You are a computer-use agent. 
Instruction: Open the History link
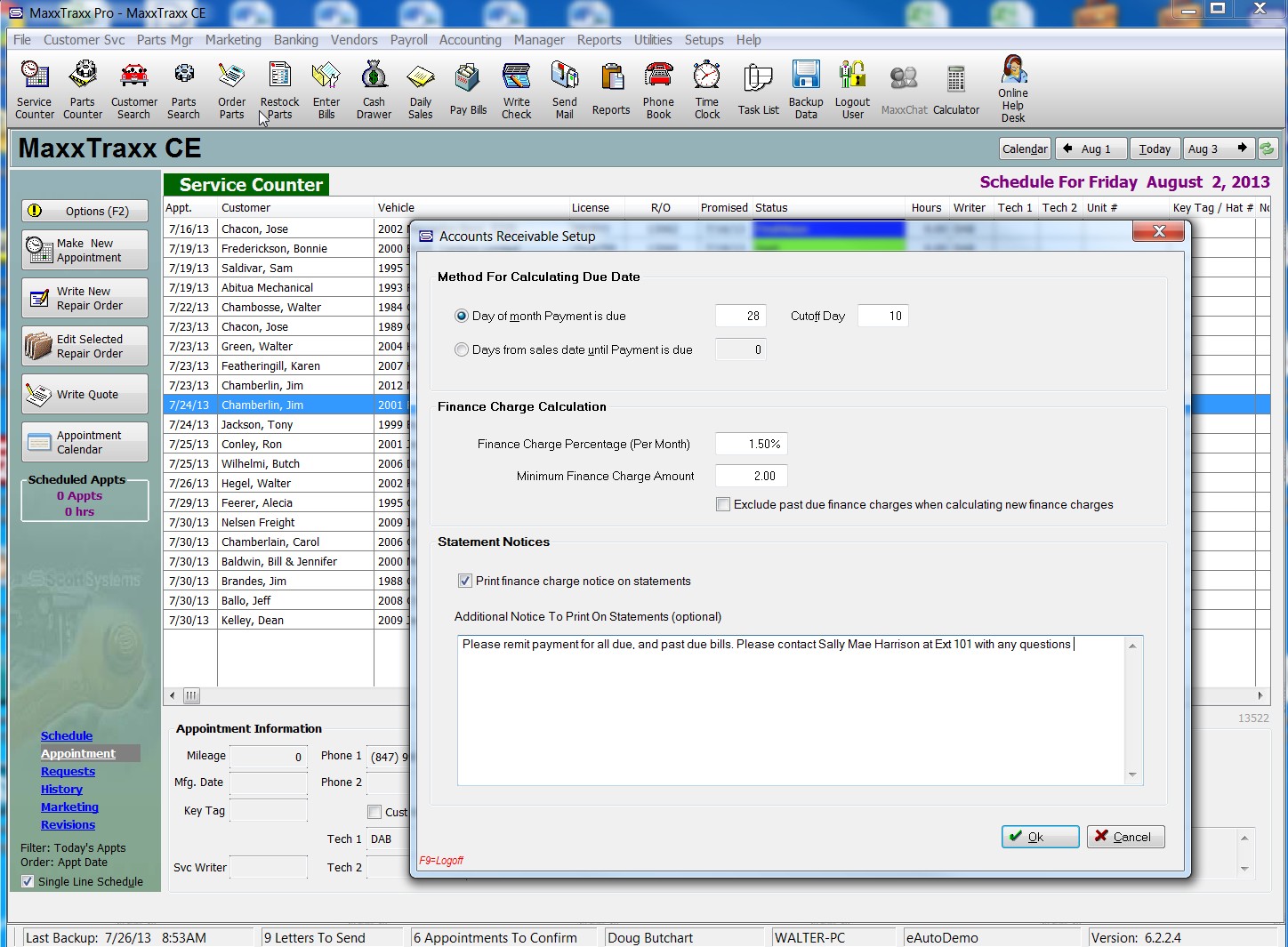[61, 789]
